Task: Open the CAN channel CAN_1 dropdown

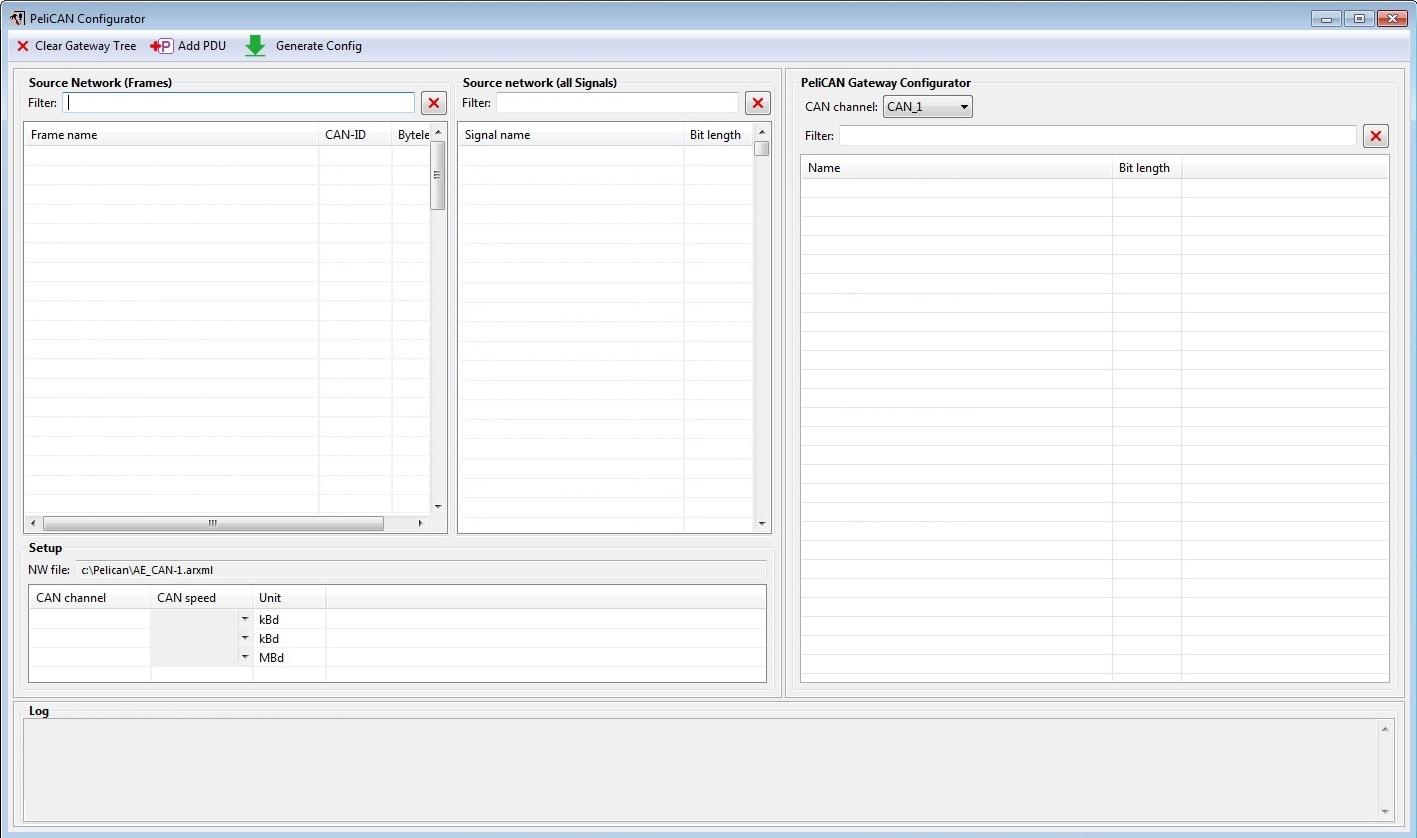Action: [x=928, y=107]
